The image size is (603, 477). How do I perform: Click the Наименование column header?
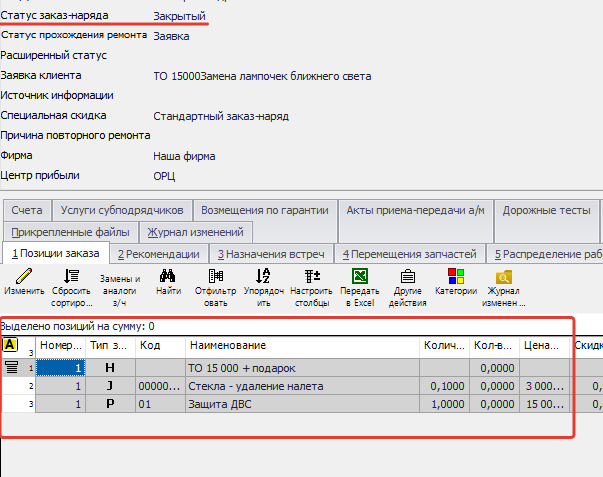pos(300,345)
